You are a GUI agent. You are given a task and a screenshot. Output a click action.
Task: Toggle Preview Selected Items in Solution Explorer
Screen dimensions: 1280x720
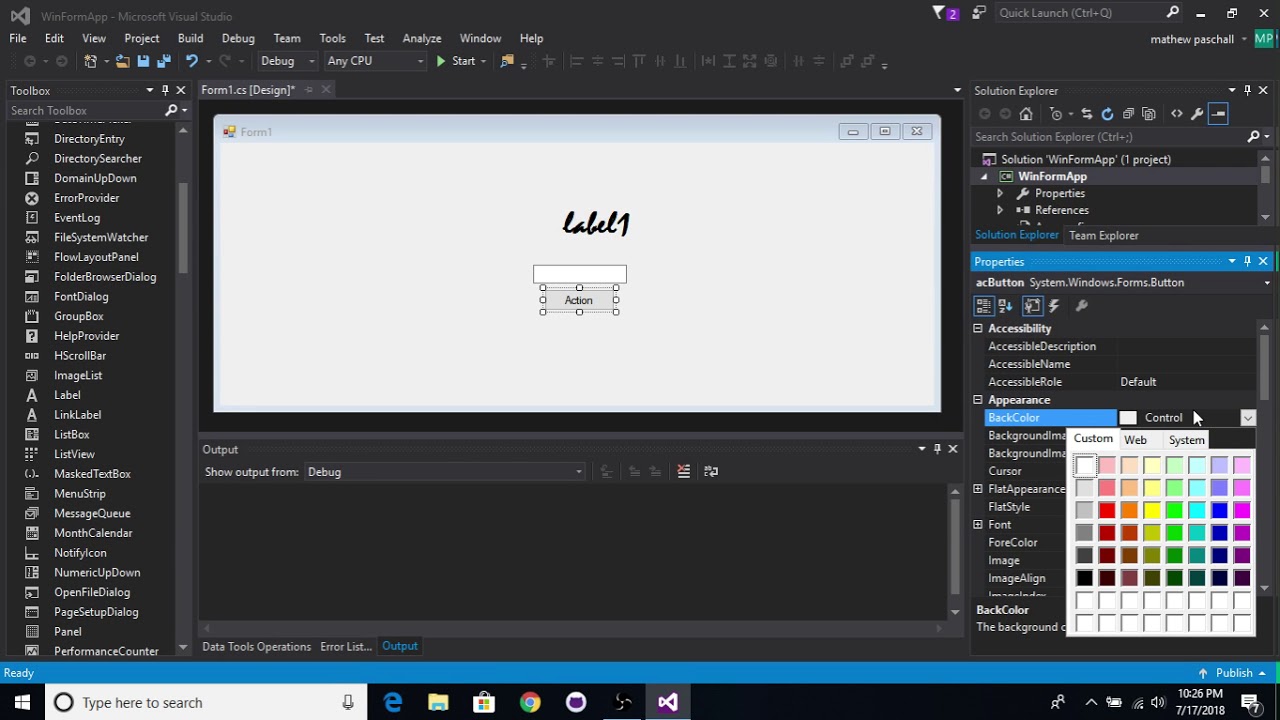tap(1218, 114)
